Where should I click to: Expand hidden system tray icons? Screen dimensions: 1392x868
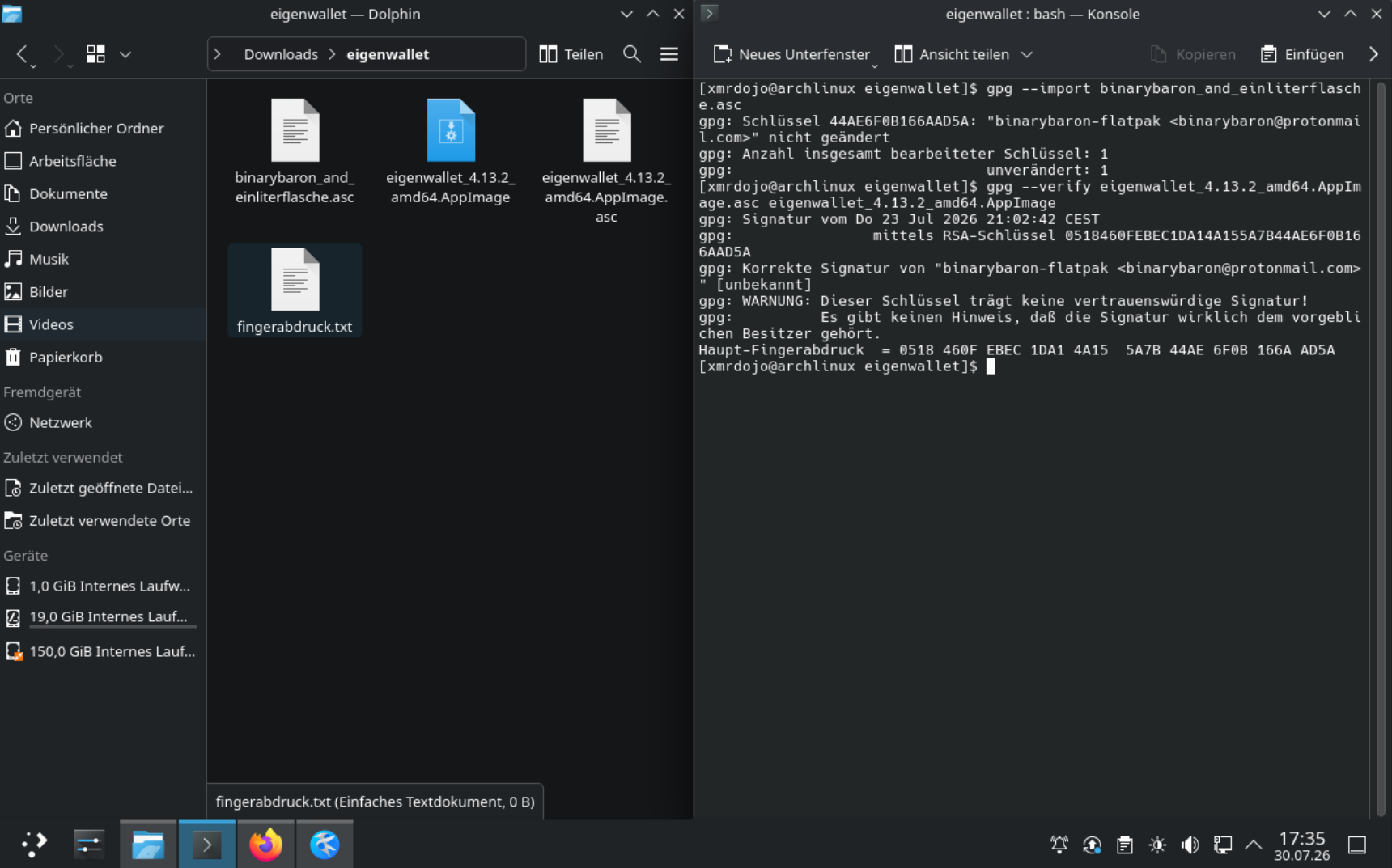[x=1254, y=845]
